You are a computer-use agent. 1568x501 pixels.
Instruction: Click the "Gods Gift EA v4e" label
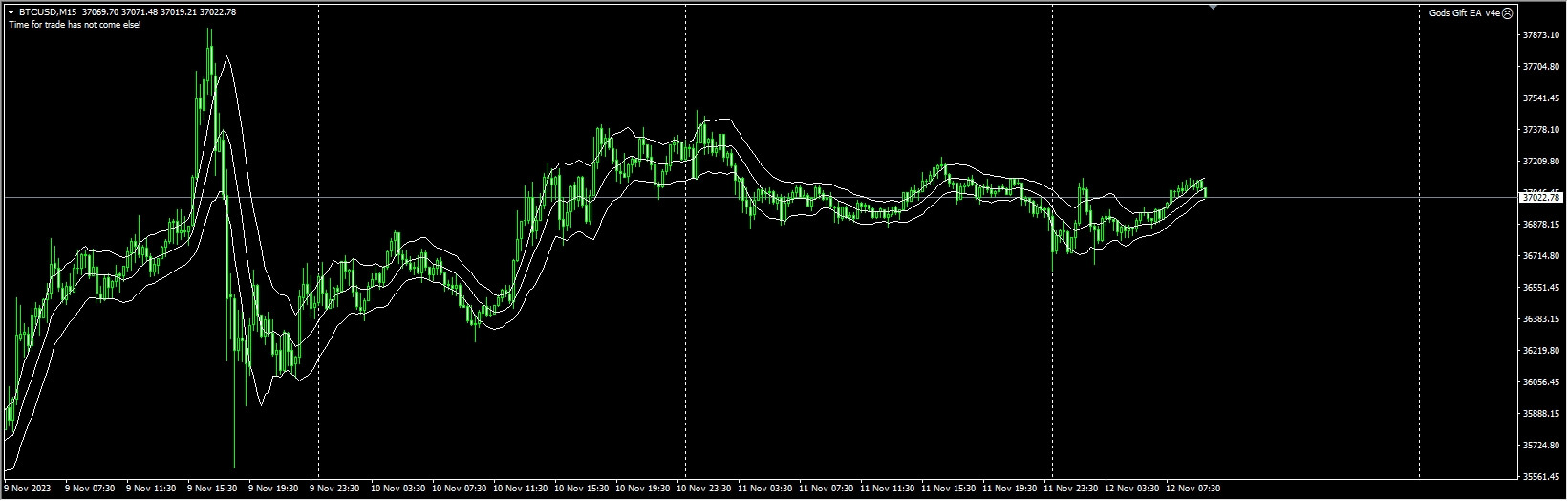click(x=1465, y=12)
